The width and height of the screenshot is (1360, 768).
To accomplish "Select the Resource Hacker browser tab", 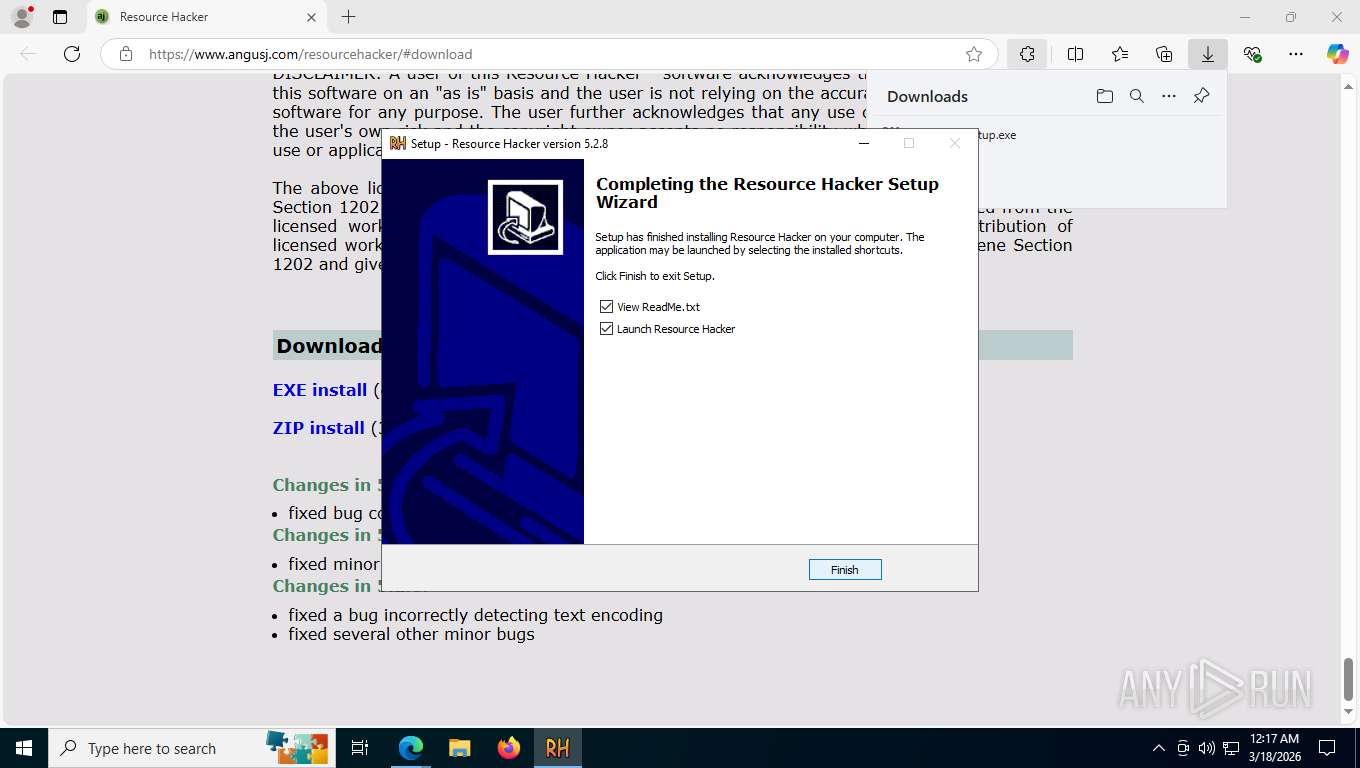I will (x=207, y=17).
